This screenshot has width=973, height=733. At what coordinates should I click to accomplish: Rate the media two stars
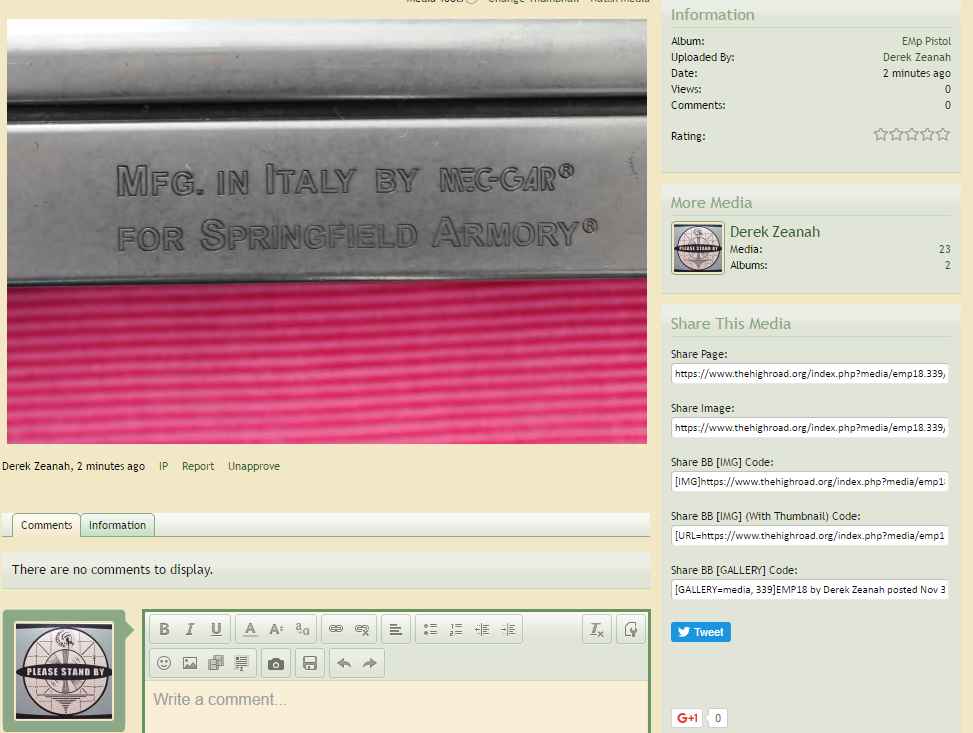896,134
